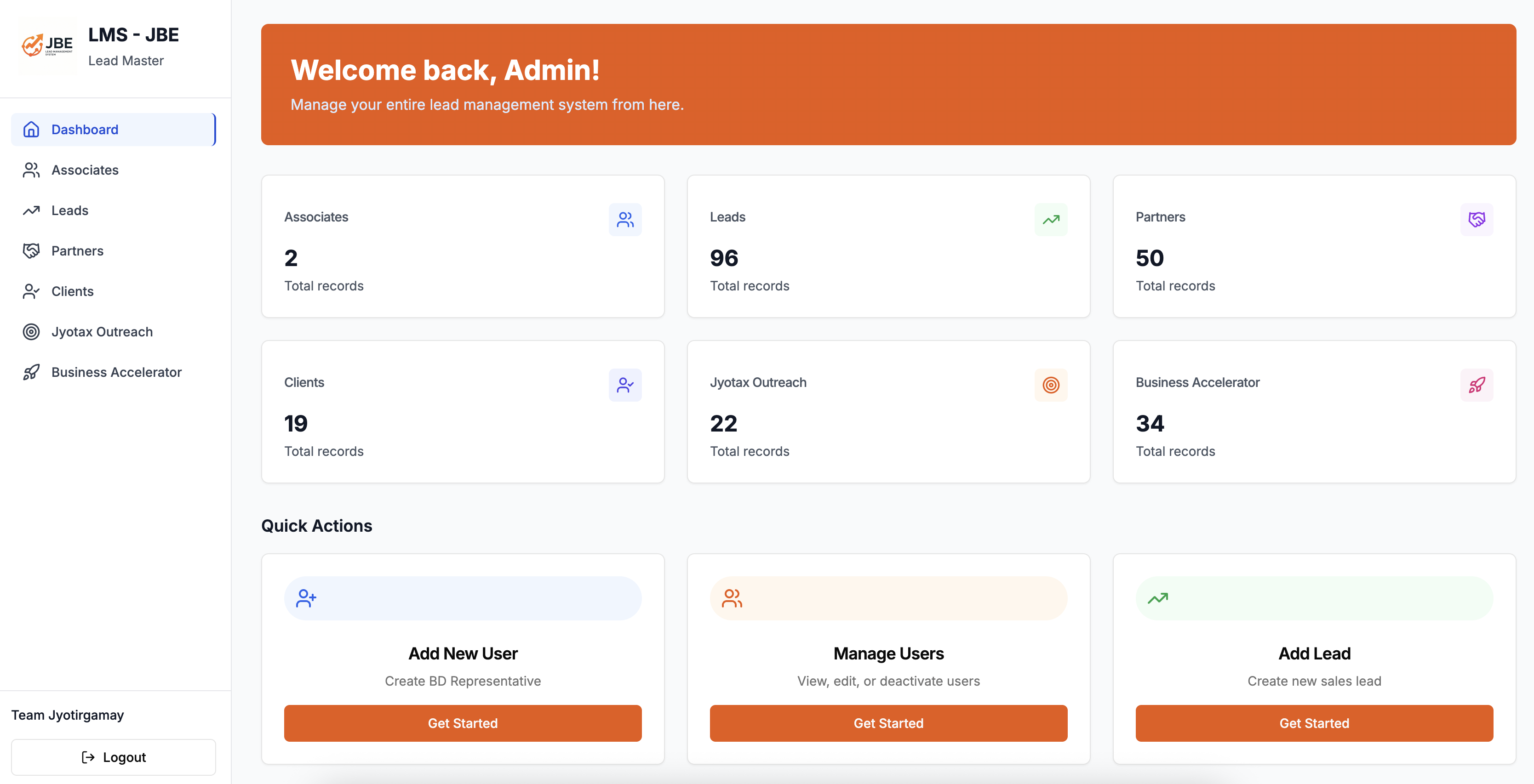Image resolution: width=1534 pixels, height=784 pixels.
Task: Click the Business Accelerator count 34
Action: [1149, 423]
